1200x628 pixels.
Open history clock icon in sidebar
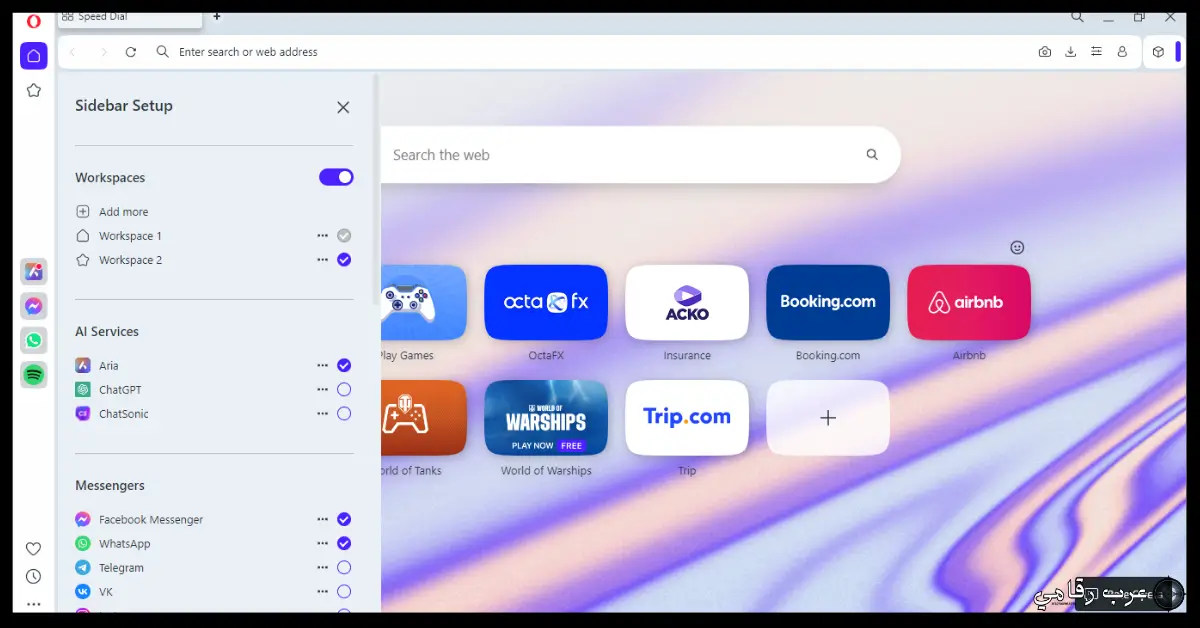pos(34,576)
